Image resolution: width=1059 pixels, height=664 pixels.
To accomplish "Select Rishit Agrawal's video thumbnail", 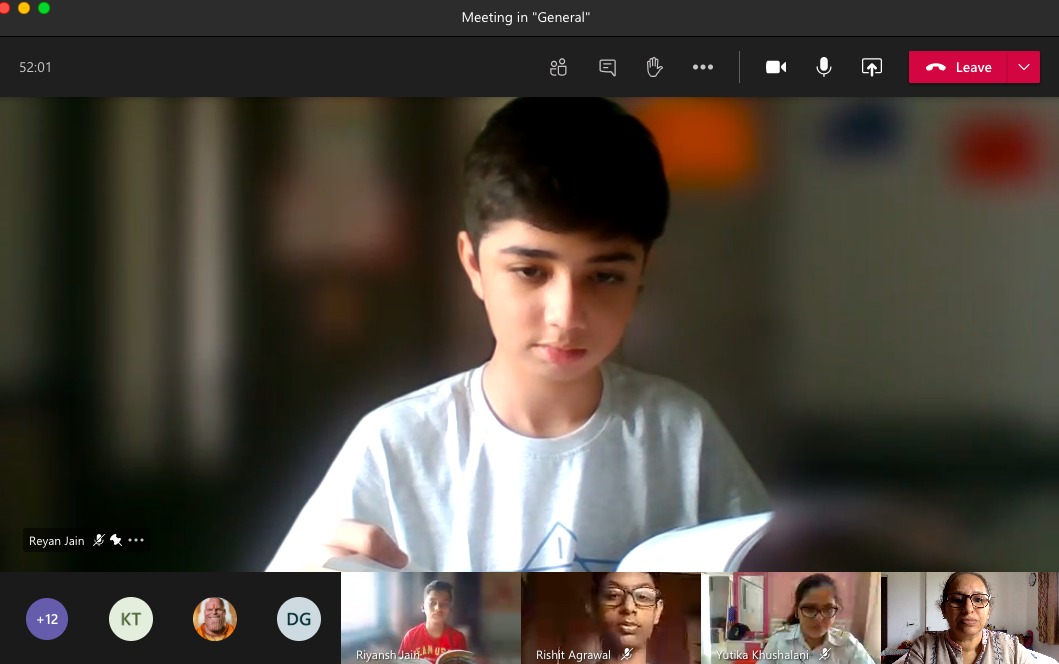I will (611, 618).
